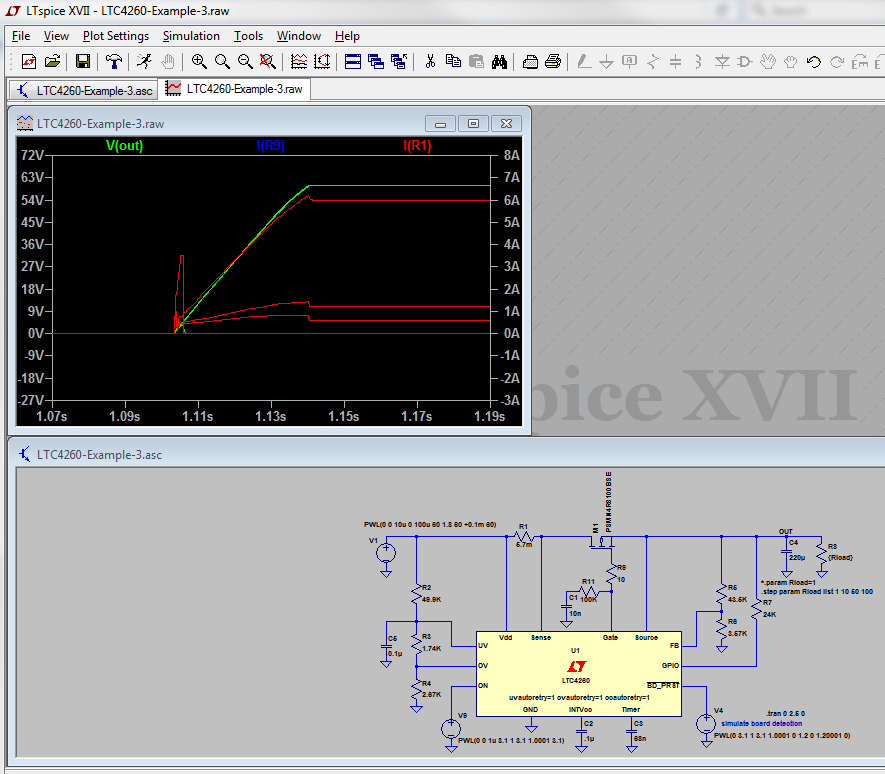Click the {Rload} resistor value text
Image resolution: width=885 pixels, height=774 pixels.
840,557
